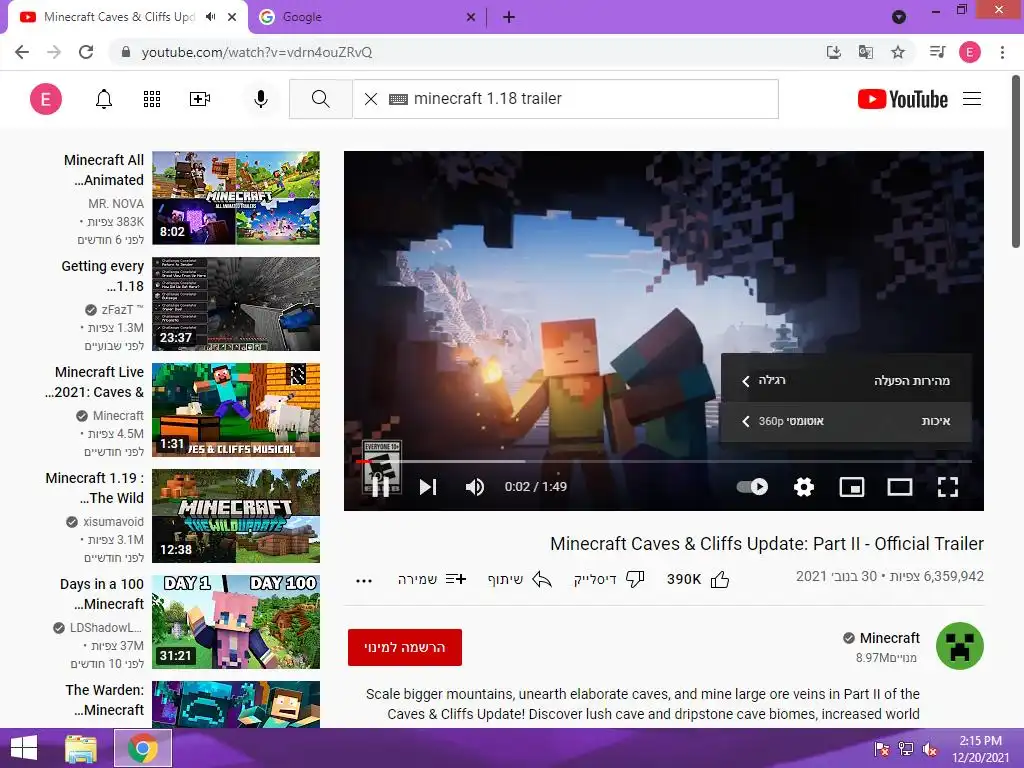The width and height of the screenshot is (1024, 768).
Task: Switch to the Google tab
Action: pyautogui.click(x=366, y=17)
